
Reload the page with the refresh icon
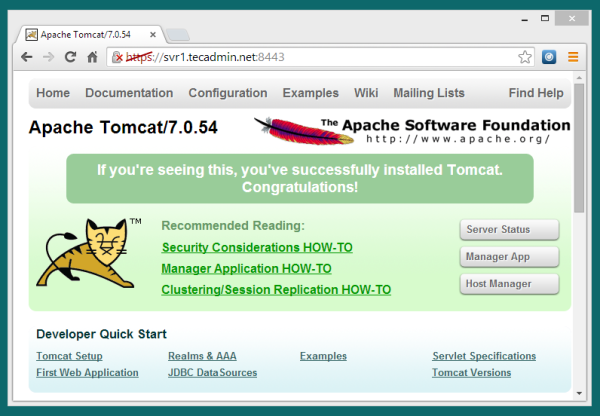tap(71, 57)
